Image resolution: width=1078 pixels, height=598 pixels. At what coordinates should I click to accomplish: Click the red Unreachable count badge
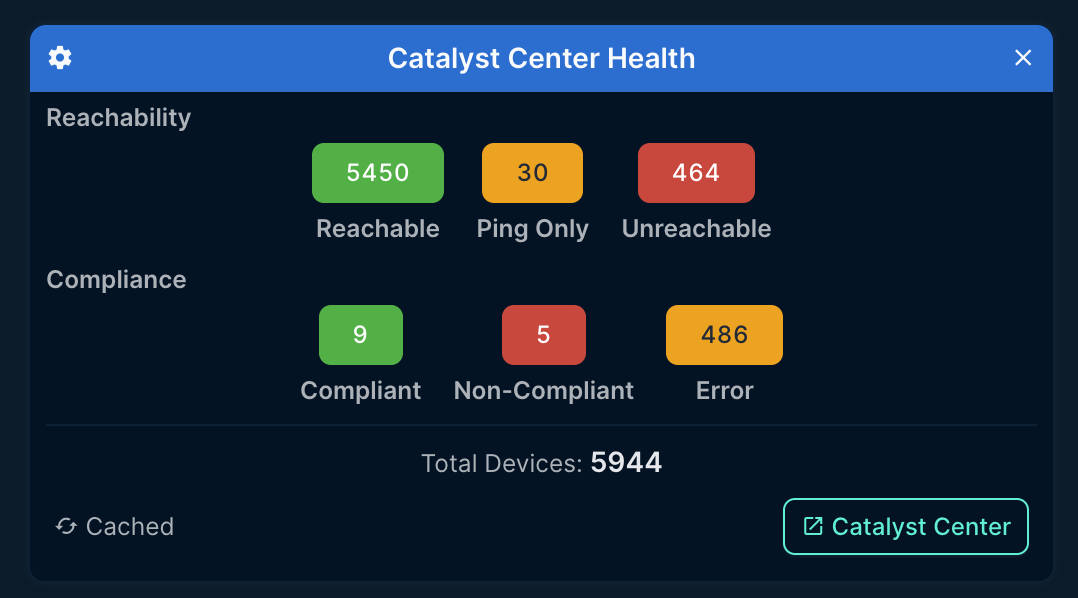click(x=696, y=172)
